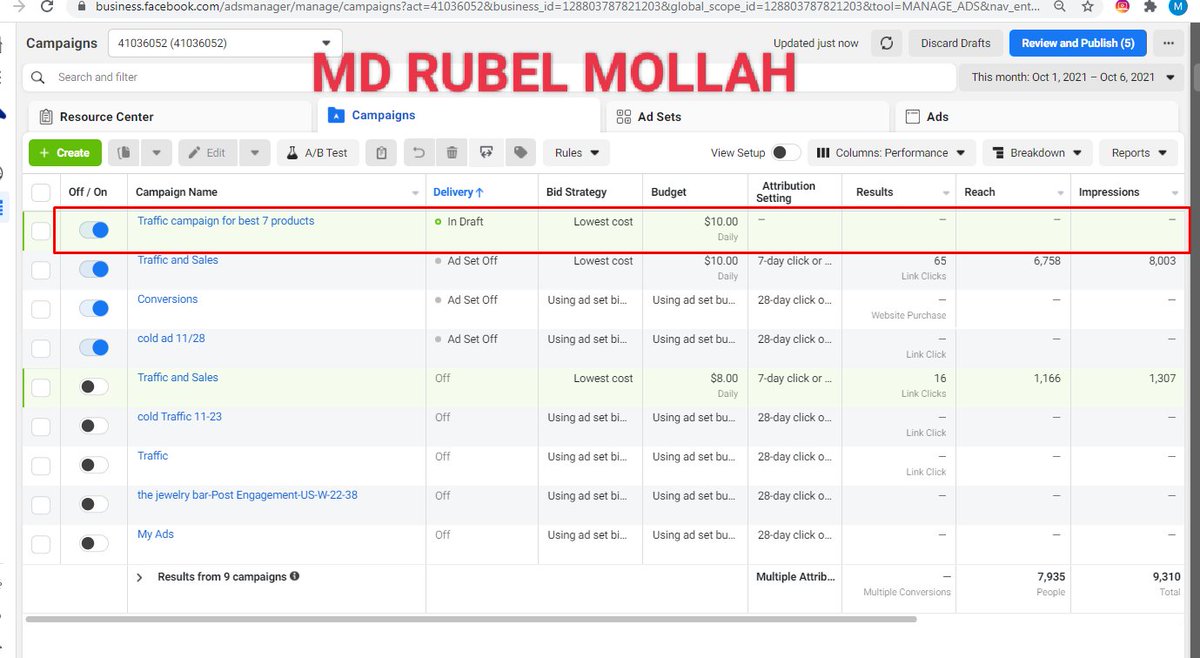Click the horizontal scrollbar below the table
1200x658 pixels.
click(471, 619)
